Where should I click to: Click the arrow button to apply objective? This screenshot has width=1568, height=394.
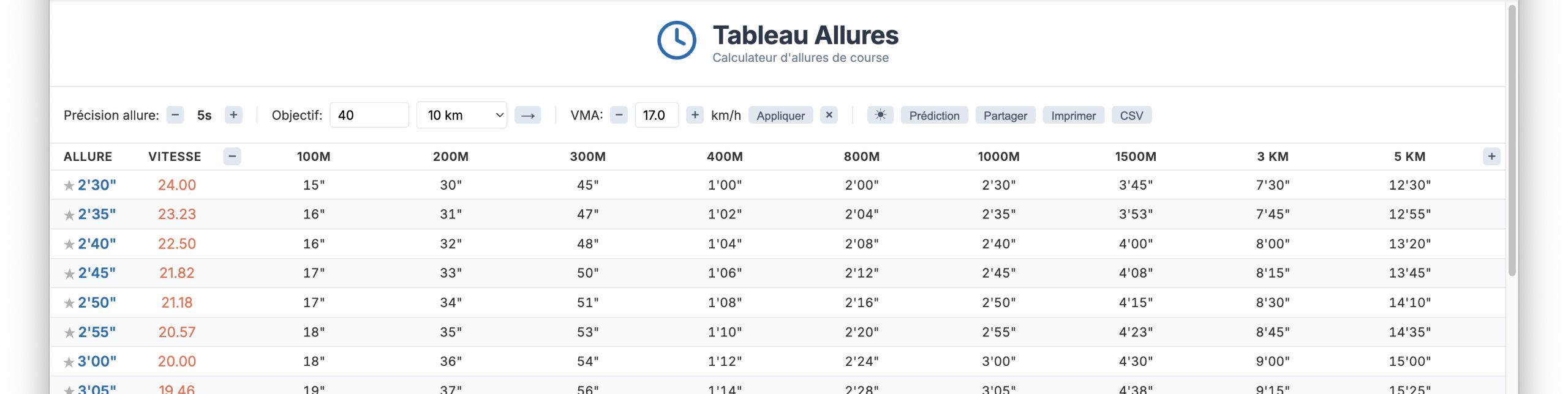(527, 115)
